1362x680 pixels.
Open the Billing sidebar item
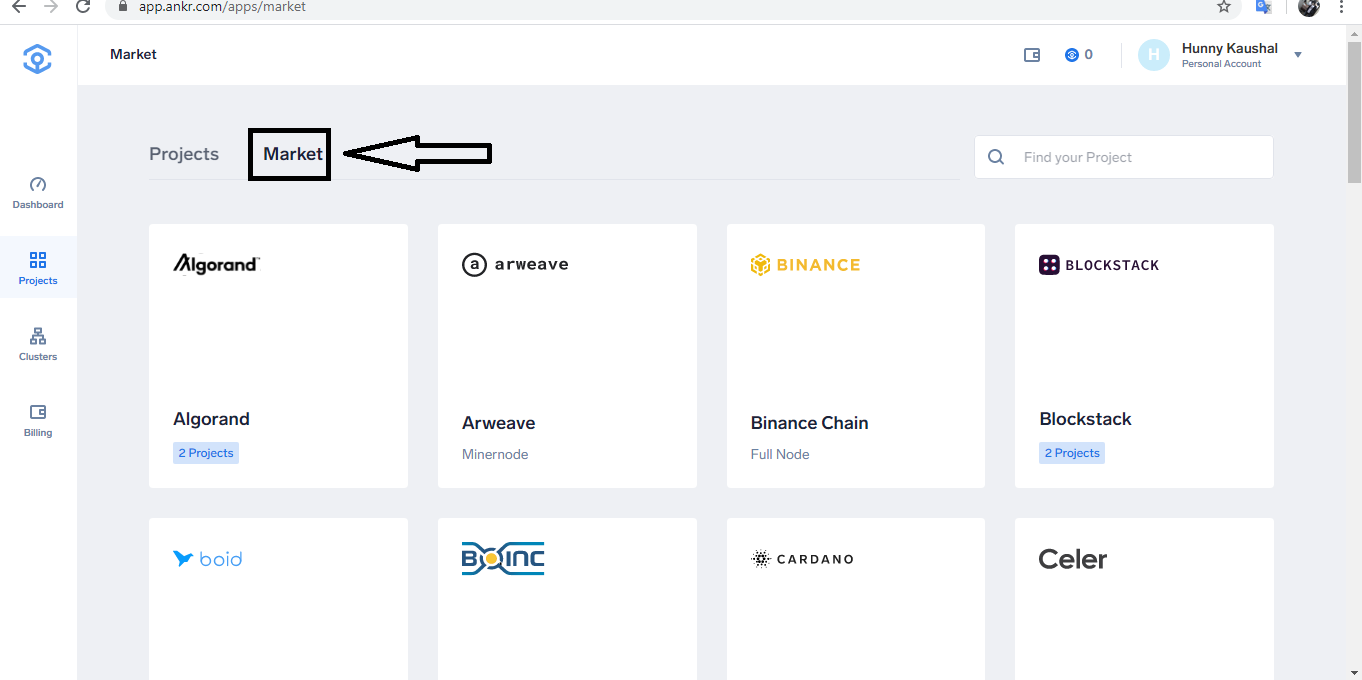38,420
